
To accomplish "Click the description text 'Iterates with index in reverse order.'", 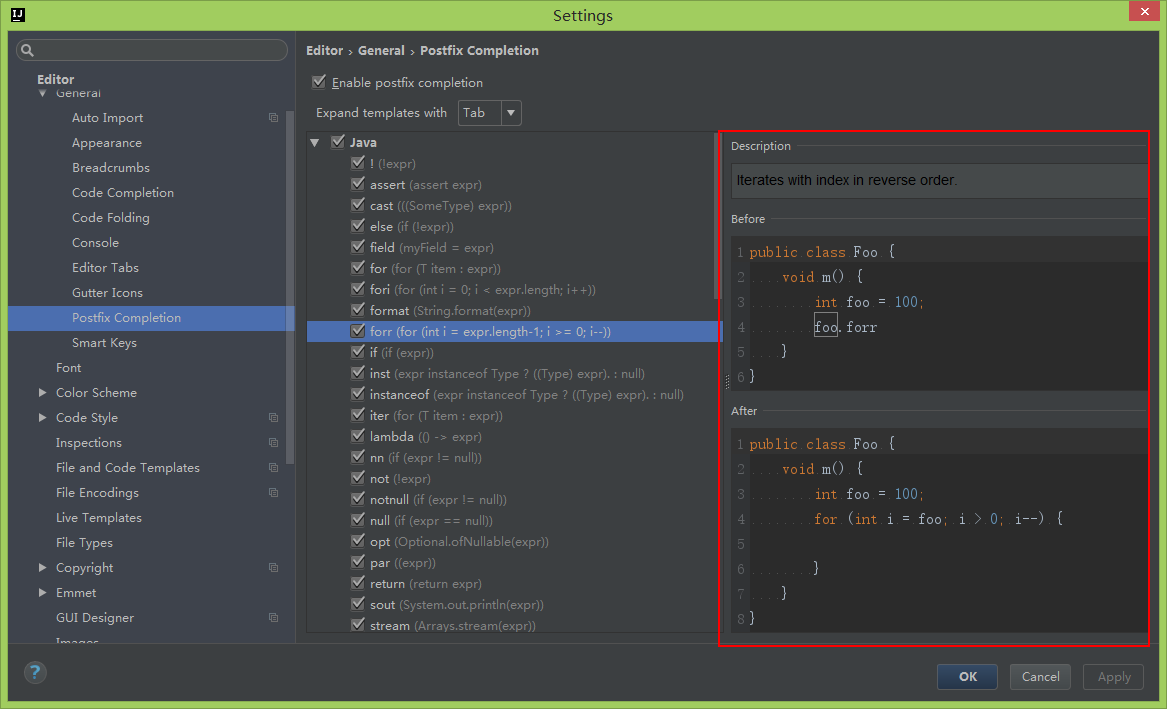I will (x=846, y=180).
